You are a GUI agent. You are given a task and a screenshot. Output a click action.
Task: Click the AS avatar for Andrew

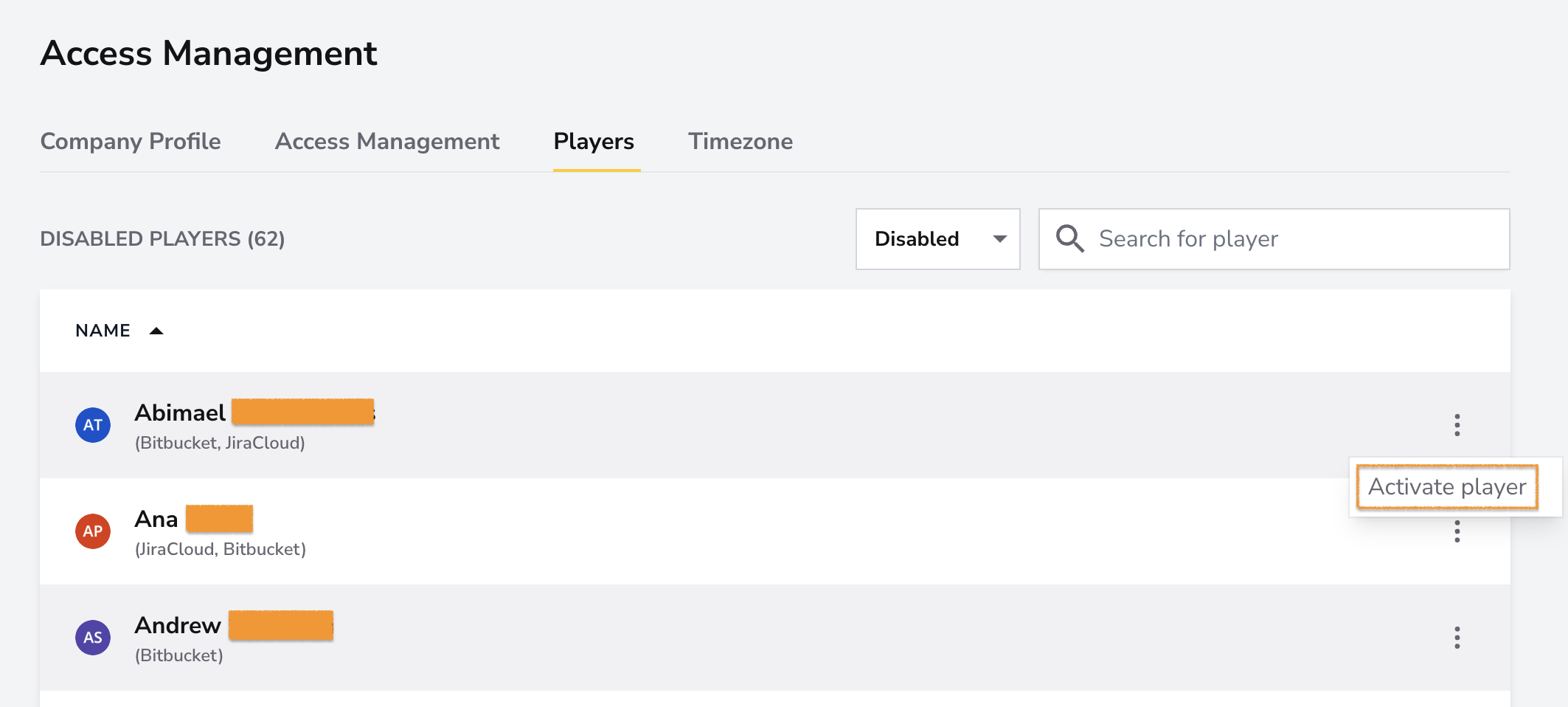(x=93, y=638)
